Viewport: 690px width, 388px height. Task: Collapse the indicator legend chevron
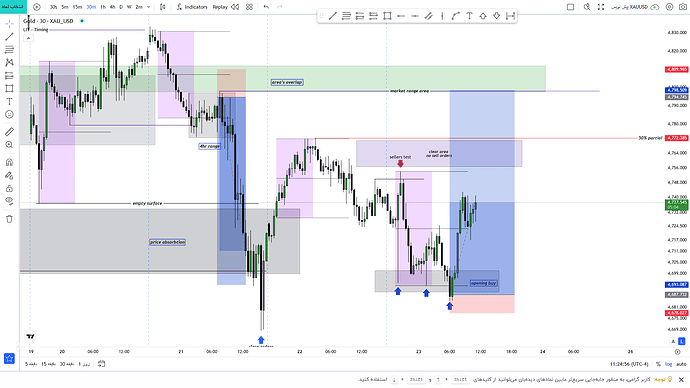[28, 38]
